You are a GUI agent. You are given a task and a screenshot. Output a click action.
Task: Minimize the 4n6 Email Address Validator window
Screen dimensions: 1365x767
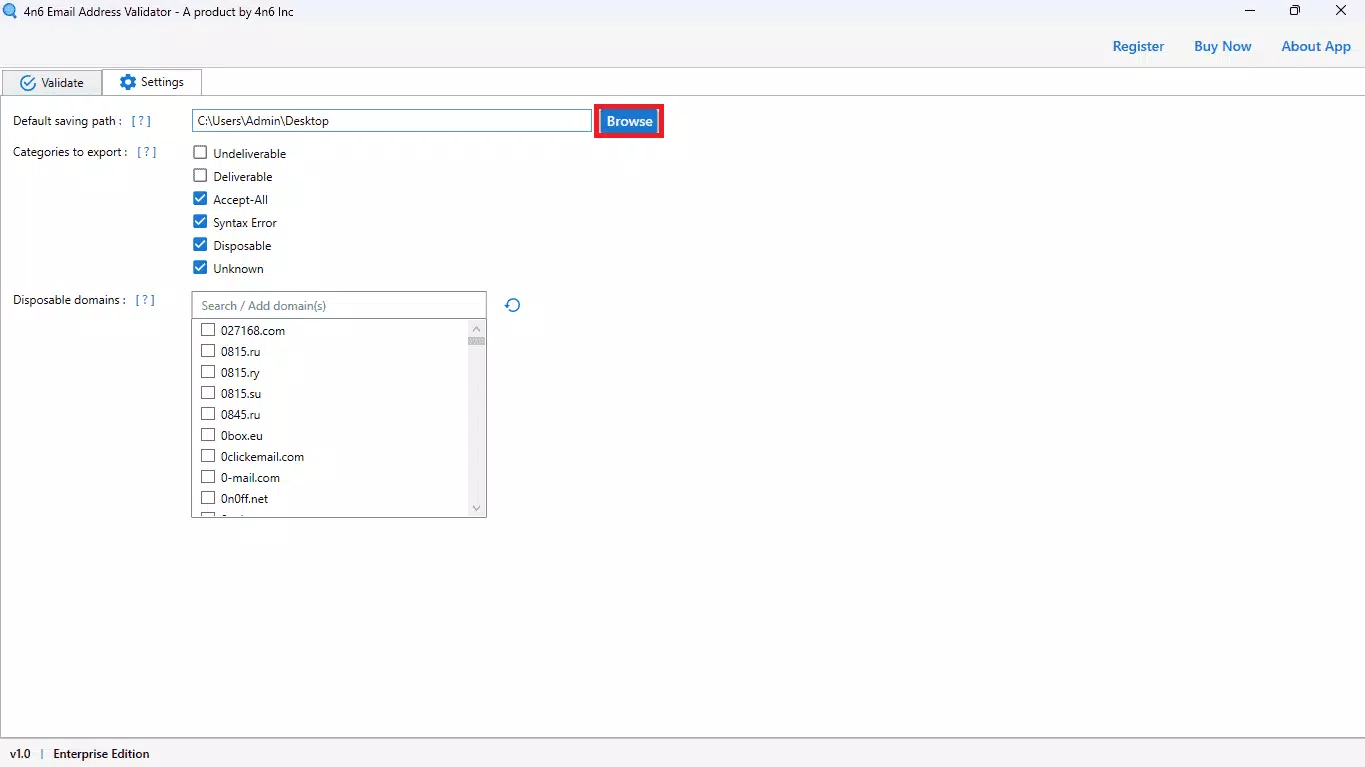(x=1250, y=11)
